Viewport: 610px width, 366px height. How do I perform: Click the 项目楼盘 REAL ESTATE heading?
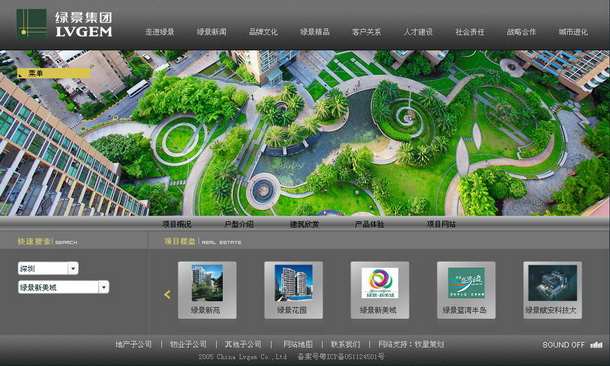(203, 242)
